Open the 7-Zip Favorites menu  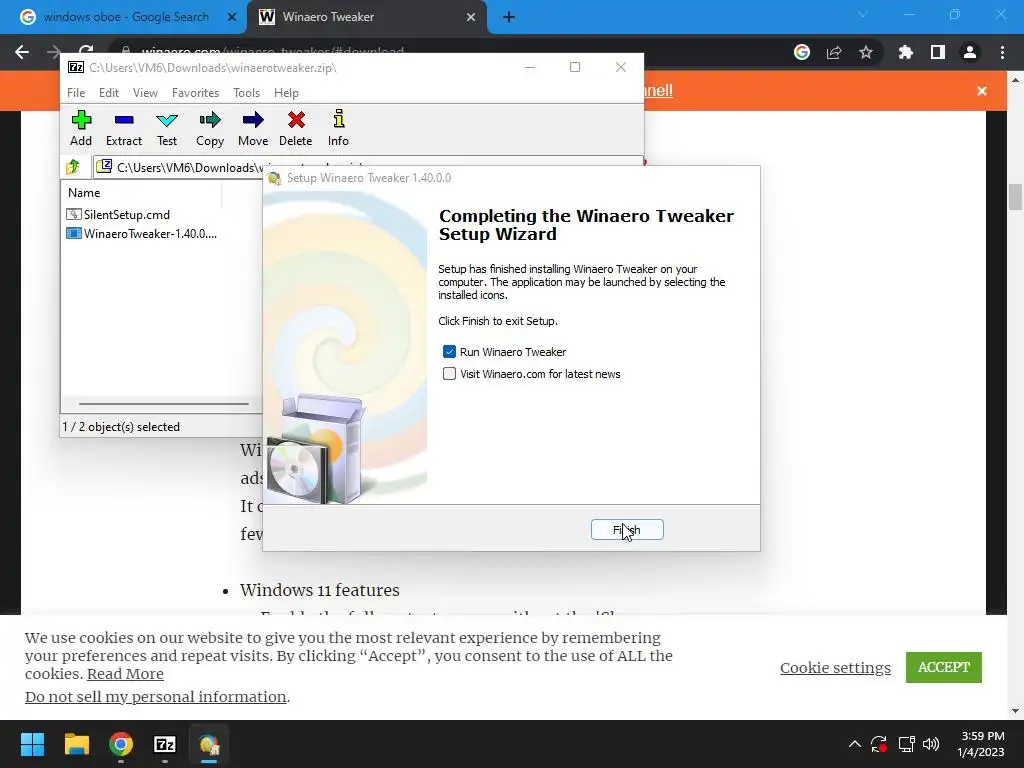pyautogui.click(x=195, y=93)
